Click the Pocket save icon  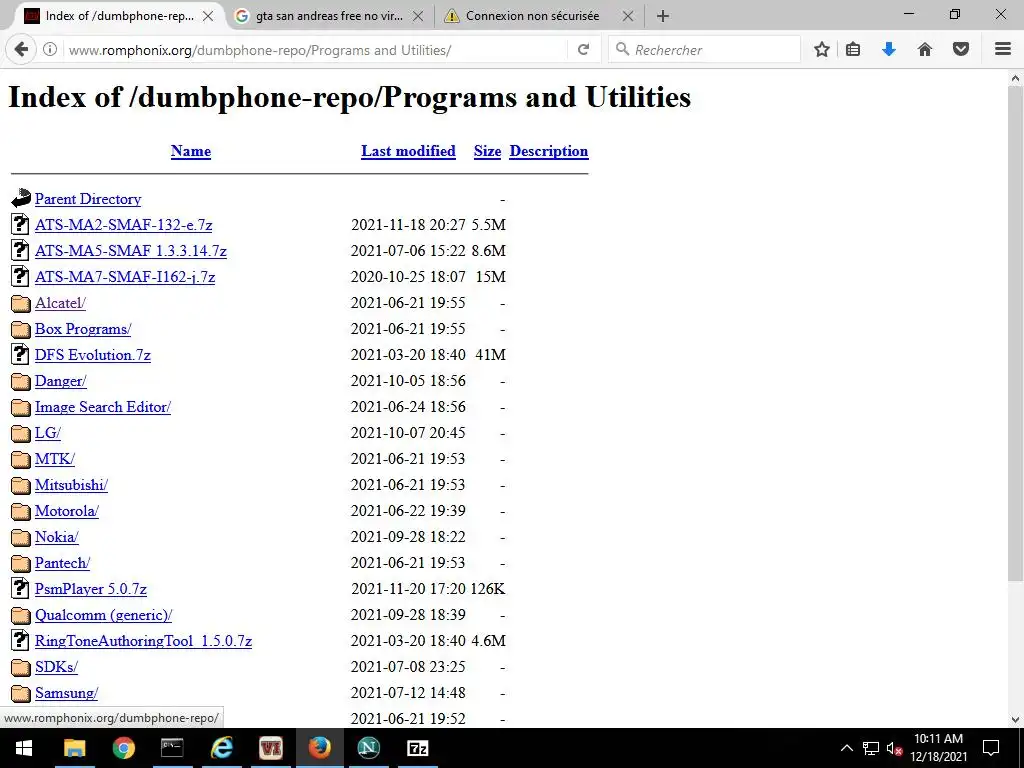click(x=961, y=50)
